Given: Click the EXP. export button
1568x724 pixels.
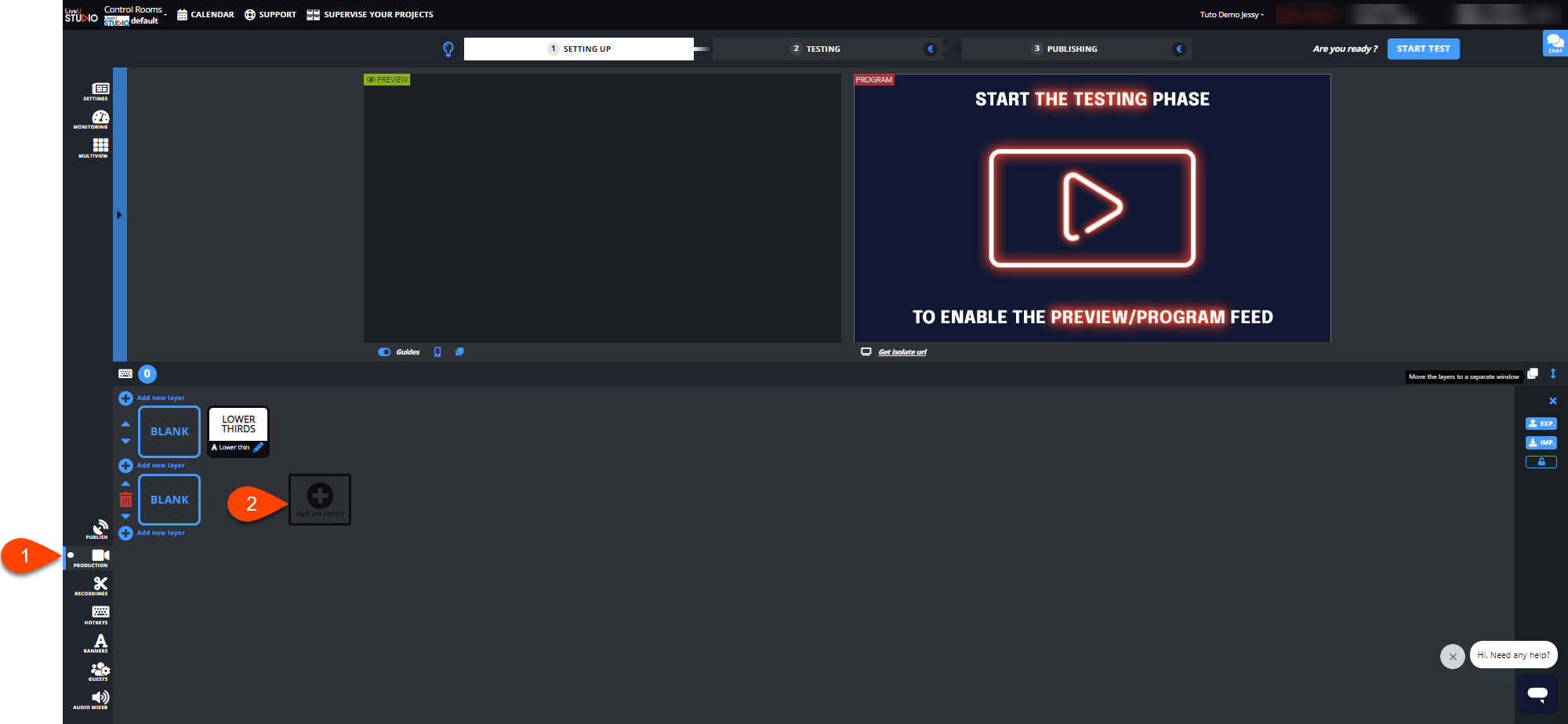Looking at the screenshot, I should click(x=1541, y=424).
